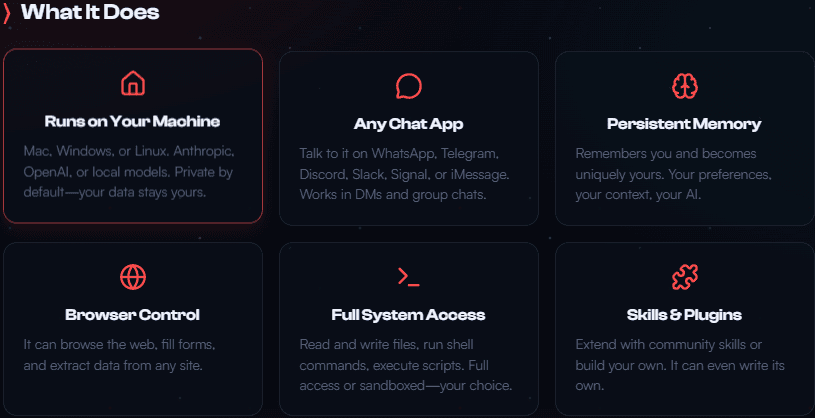Click the Remembers you description text

click(x=673, y=174)
